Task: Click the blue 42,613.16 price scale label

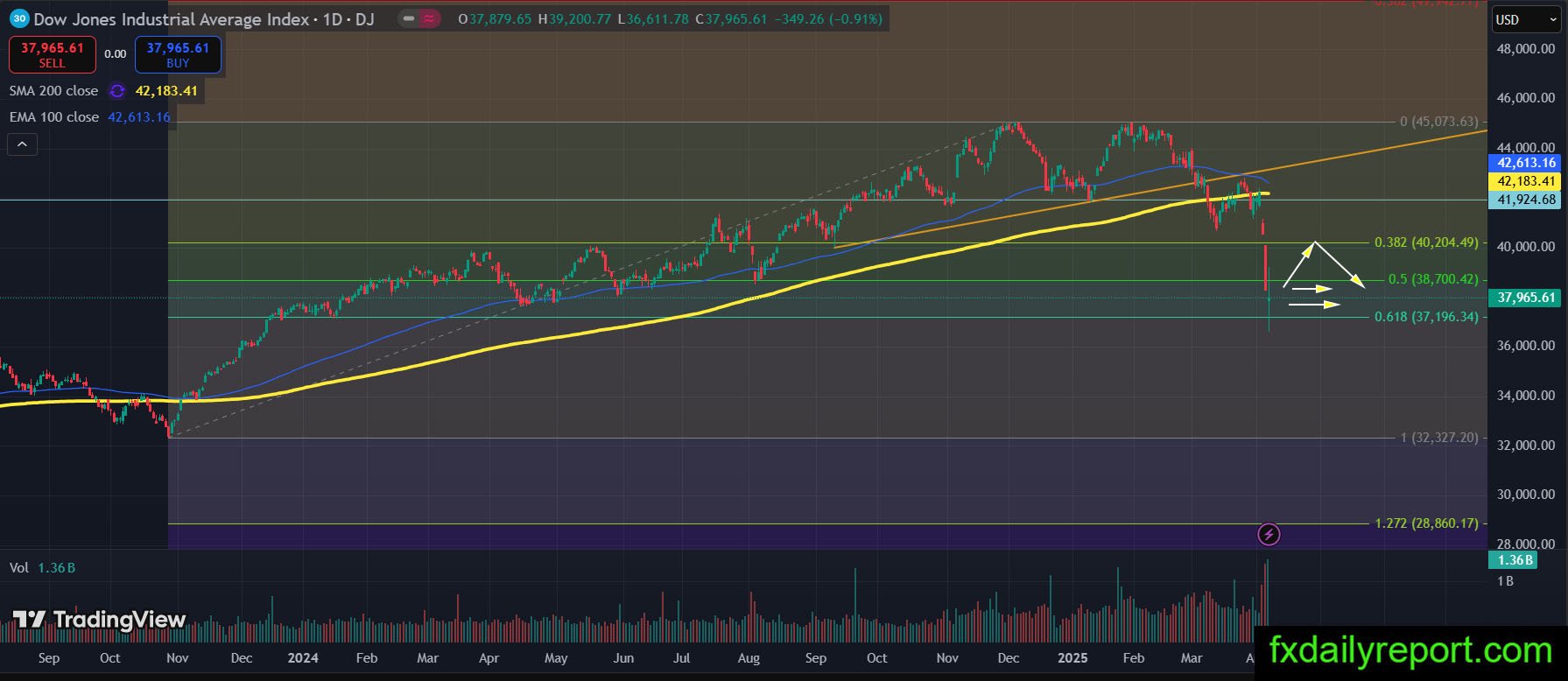Action: click(x=1526, y=163)
